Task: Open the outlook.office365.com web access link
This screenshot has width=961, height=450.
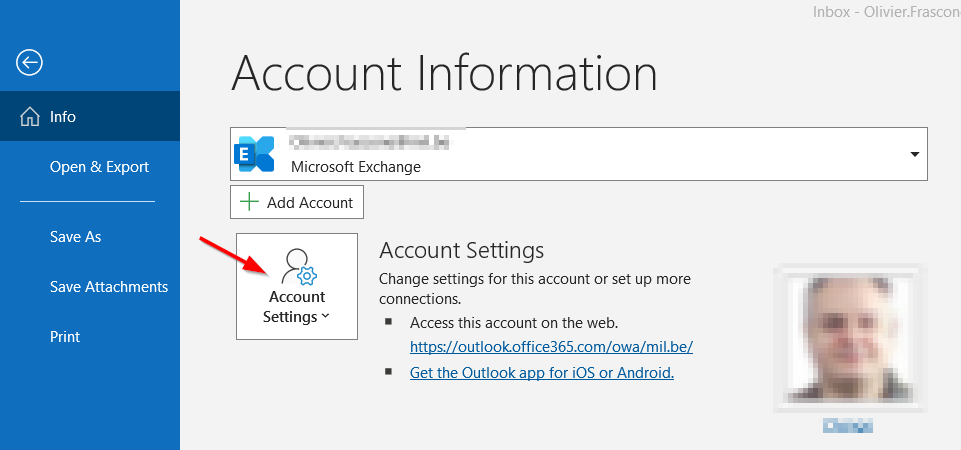Action: click(x=551, y=347)
